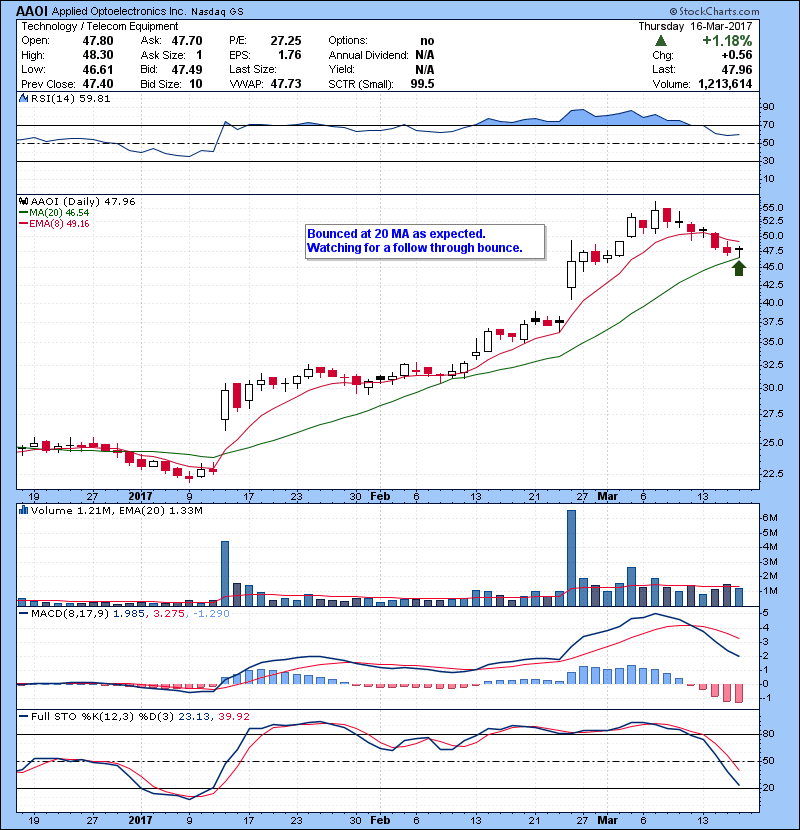800x830 pixels.
Task: Click the RSI(14) 59.81 label
Action: pos(70,98)
